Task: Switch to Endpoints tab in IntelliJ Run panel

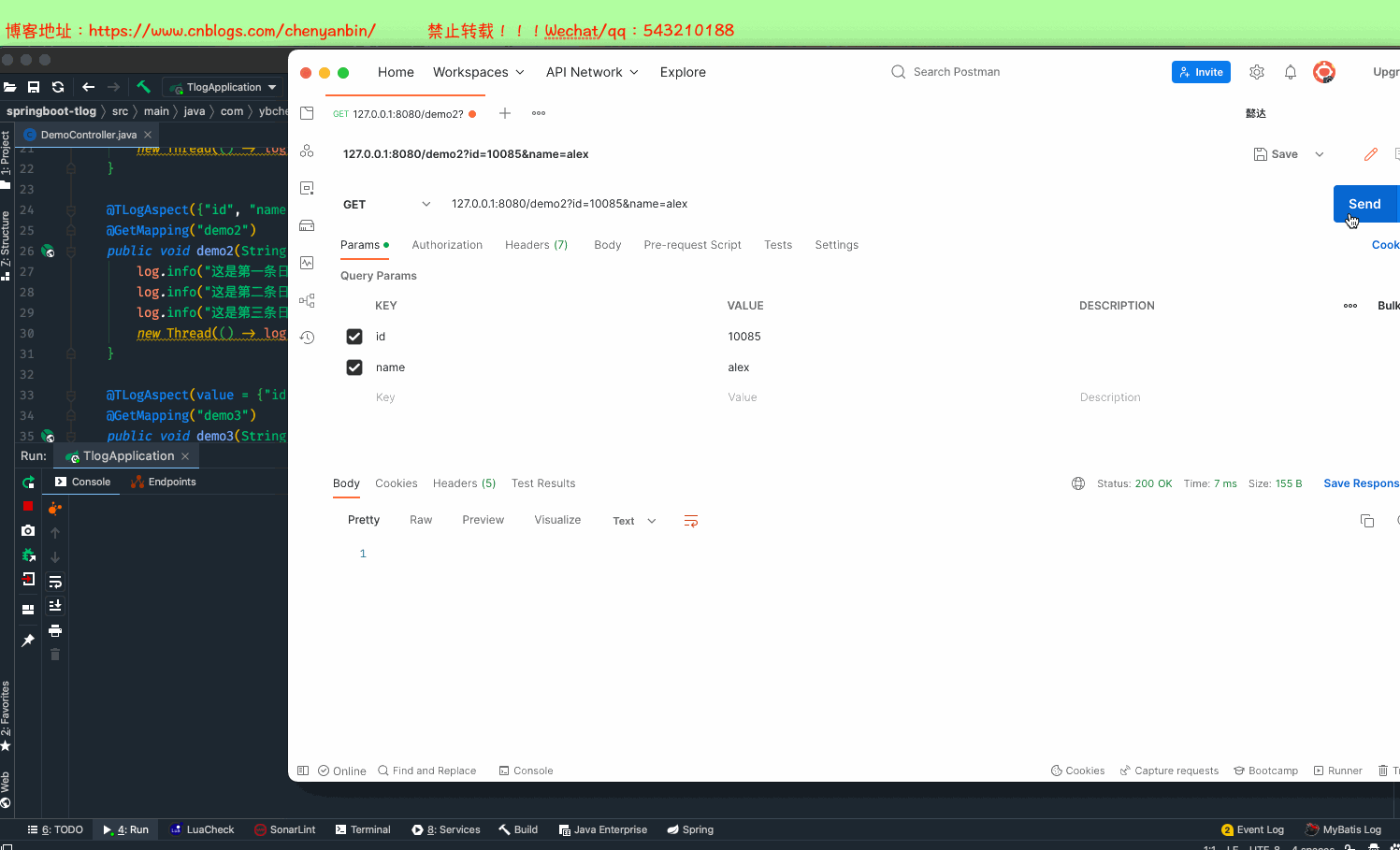Action: [164, 482]
